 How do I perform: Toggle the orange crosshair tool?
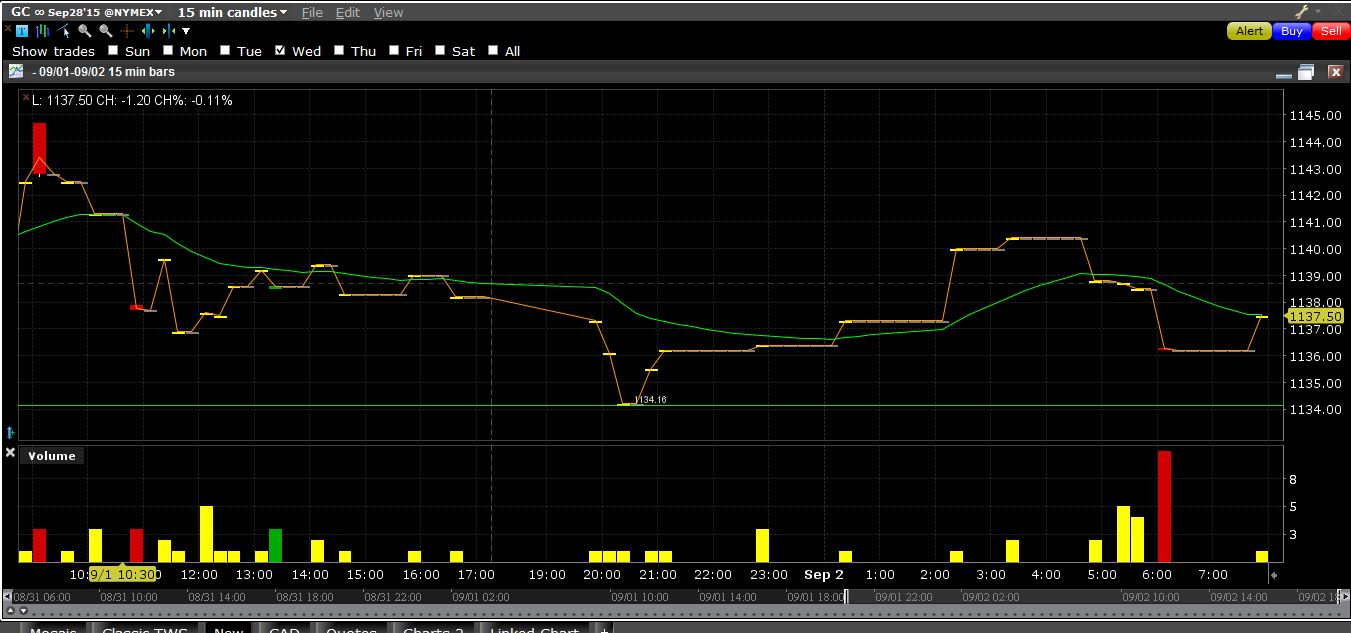coord(127,31)
